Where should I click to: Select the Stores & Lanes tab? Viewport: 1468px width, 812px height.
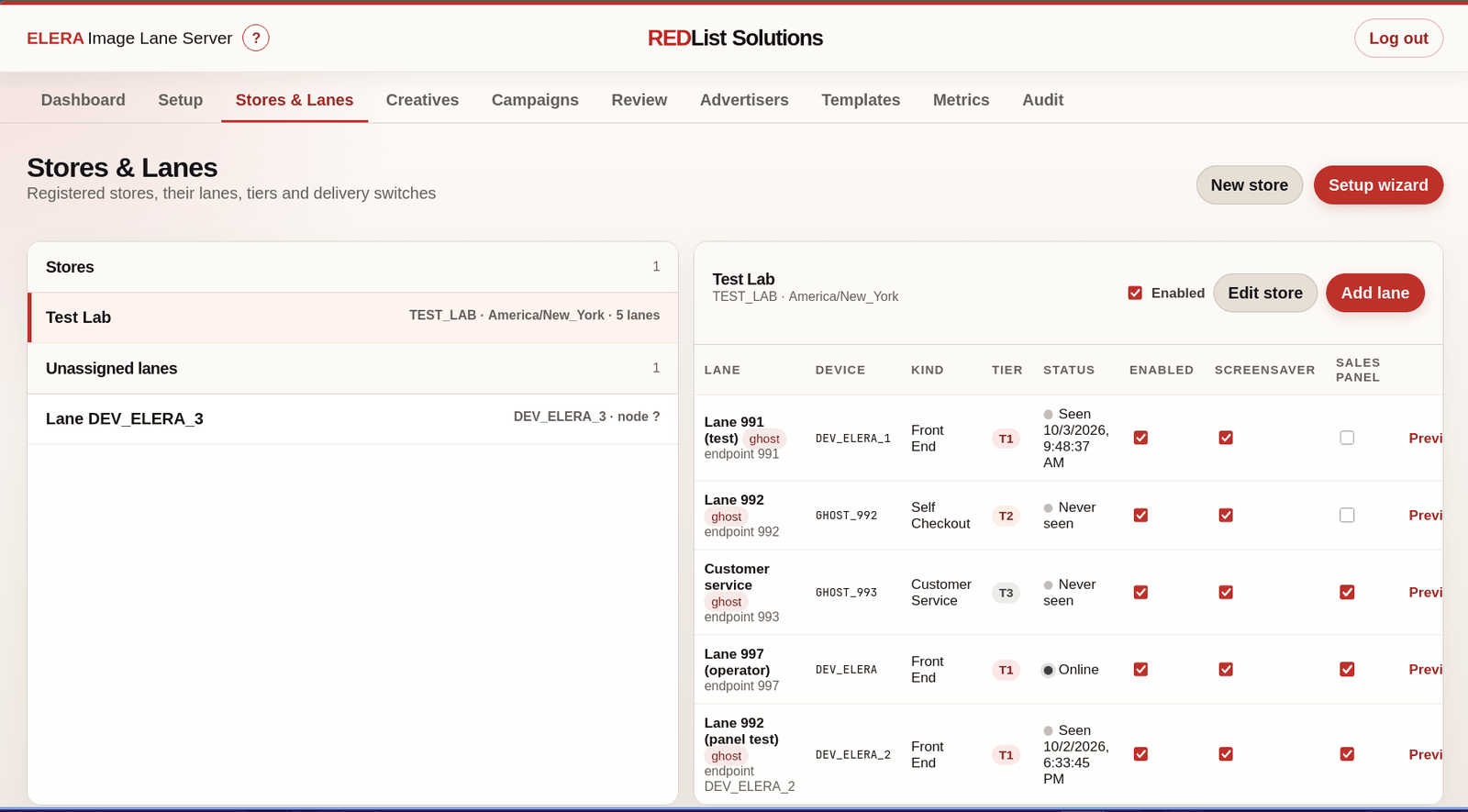tap(295, 100)
